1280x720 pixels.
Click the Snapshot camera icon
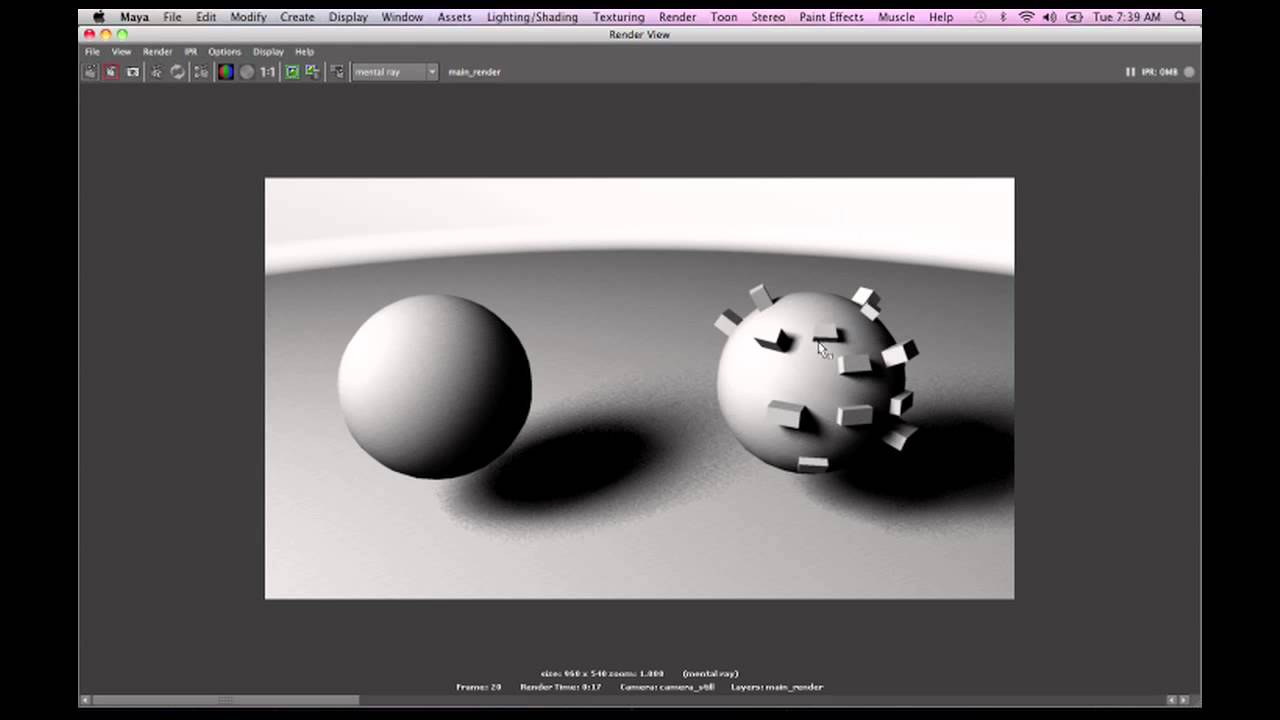coord(132,72)
